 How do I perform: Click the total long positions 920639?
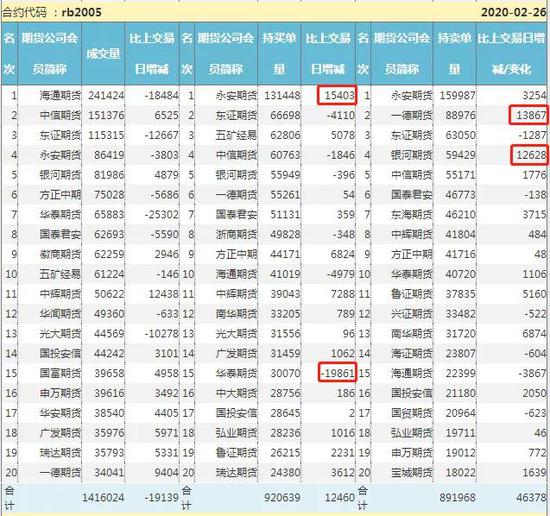(282, 498)
